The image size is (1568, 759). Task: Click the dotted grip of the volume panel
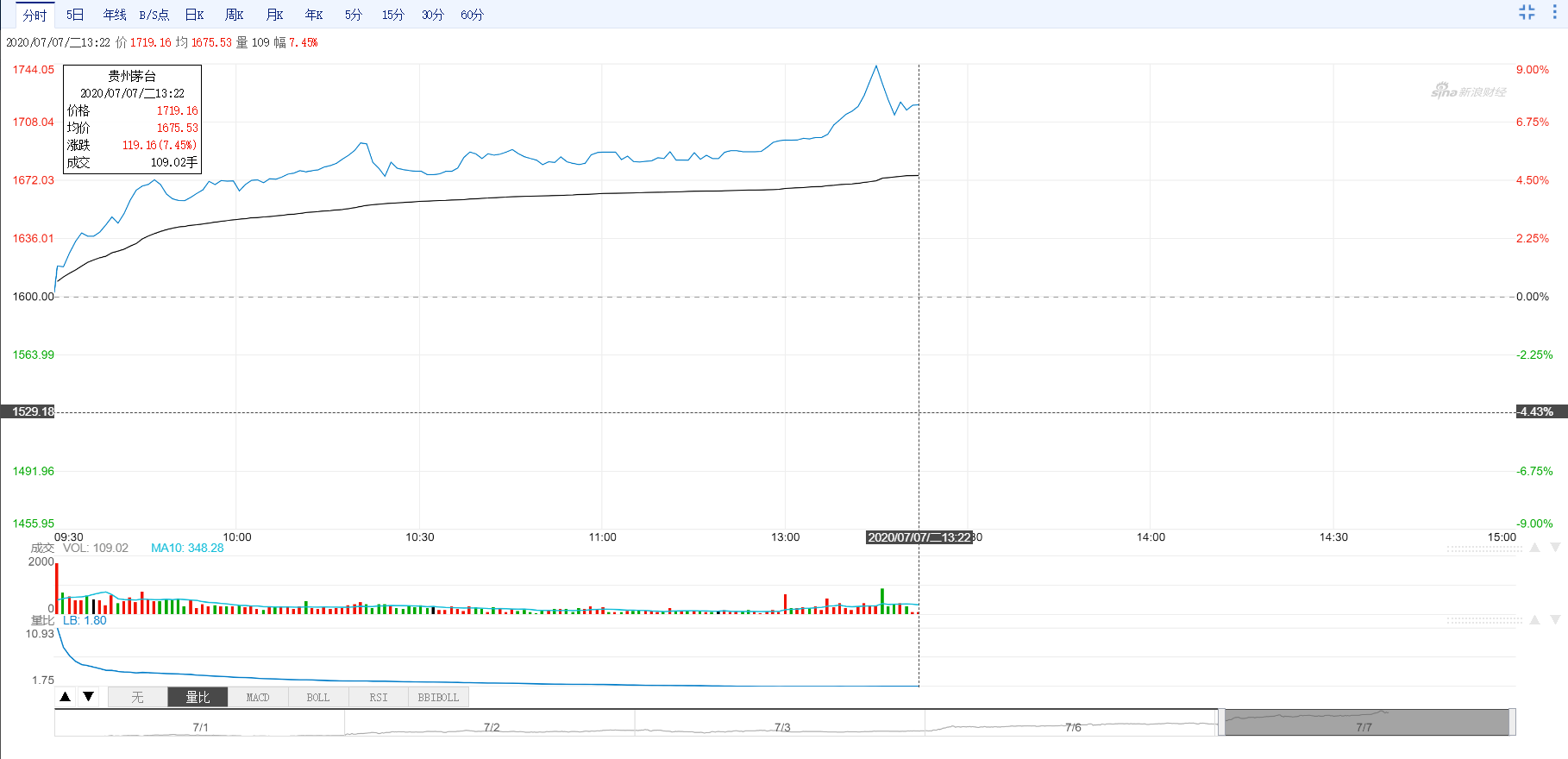[1484, 549]
